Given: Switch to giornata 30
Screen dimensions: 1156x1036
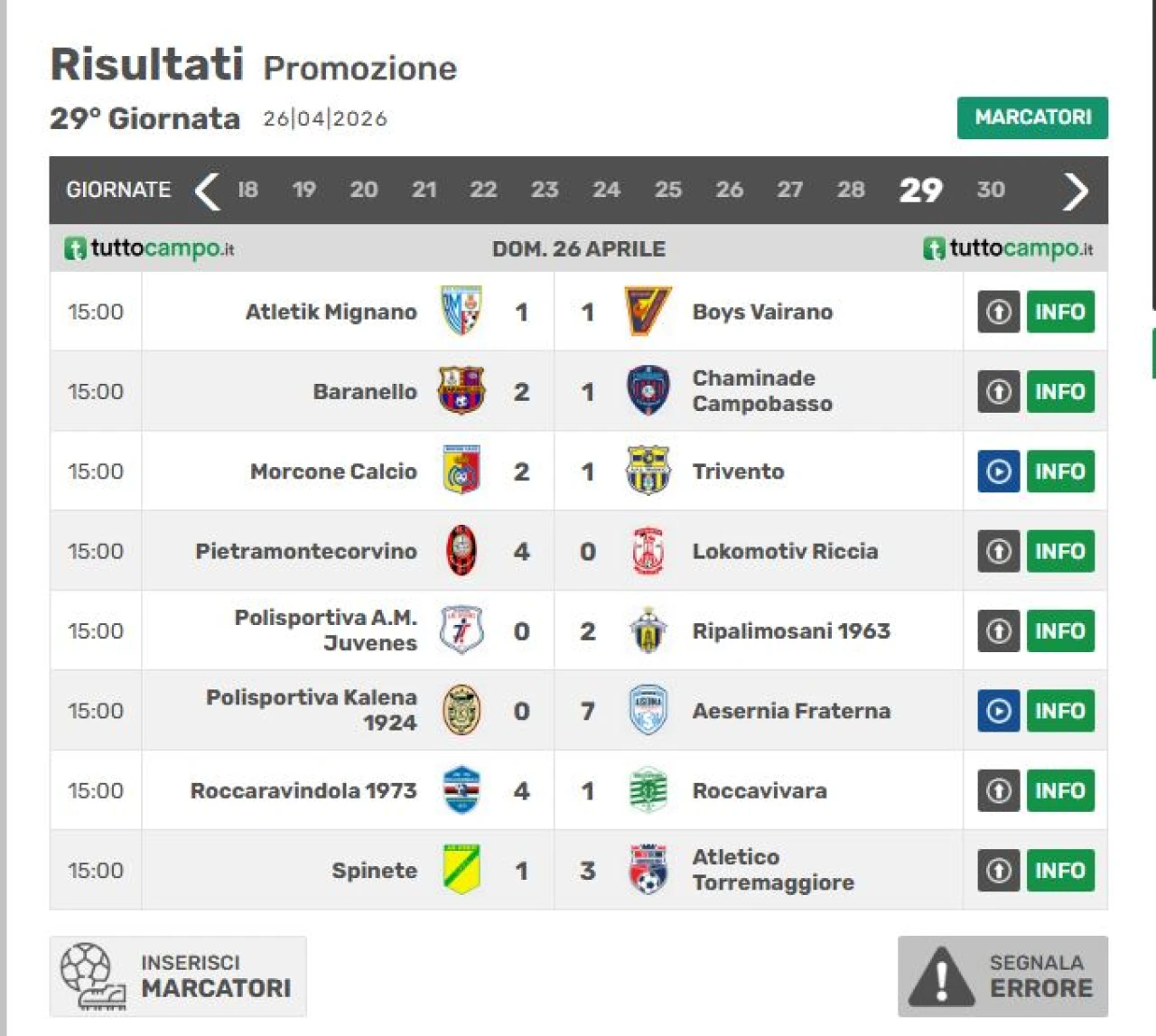Looking at the screenshot, I should [x=991, y=190].
